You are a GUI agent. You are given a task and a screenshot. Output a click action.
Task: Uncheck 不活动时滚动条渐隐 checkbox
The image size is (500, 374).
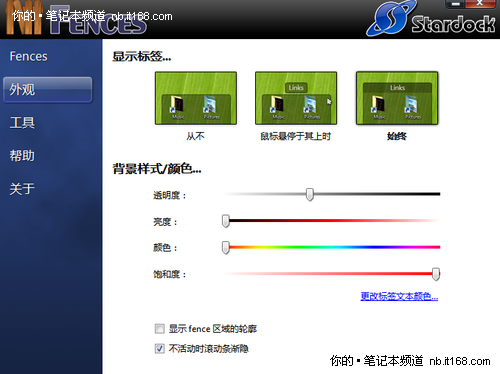click(160, 349)
